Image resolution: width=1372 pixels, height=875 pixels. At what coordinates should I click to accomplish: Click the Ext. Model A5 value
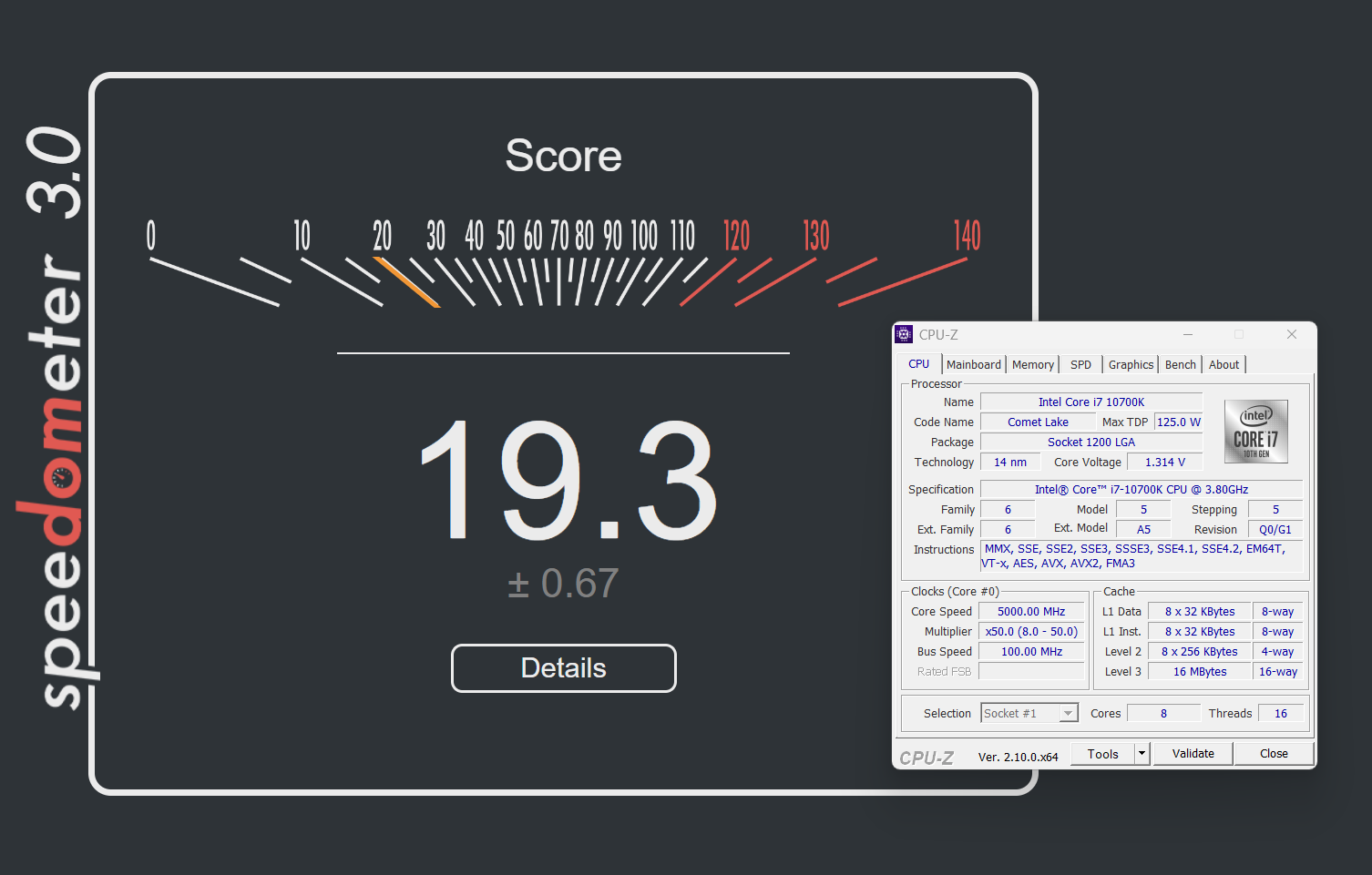(x=1143, y=529)
